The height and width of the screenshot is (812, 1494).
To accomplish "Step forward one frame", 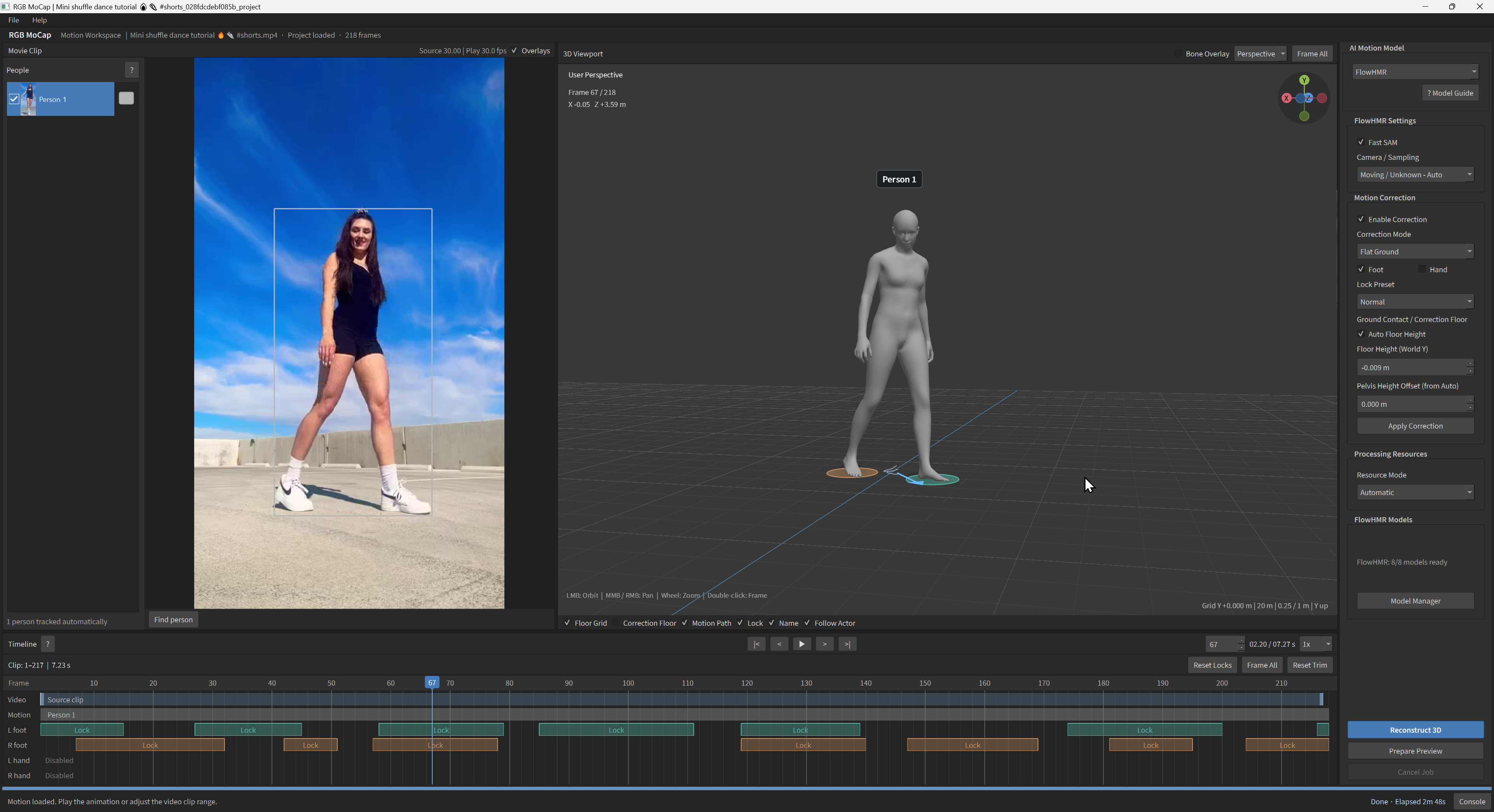I will pyautogui.click(x=824, y=644).
